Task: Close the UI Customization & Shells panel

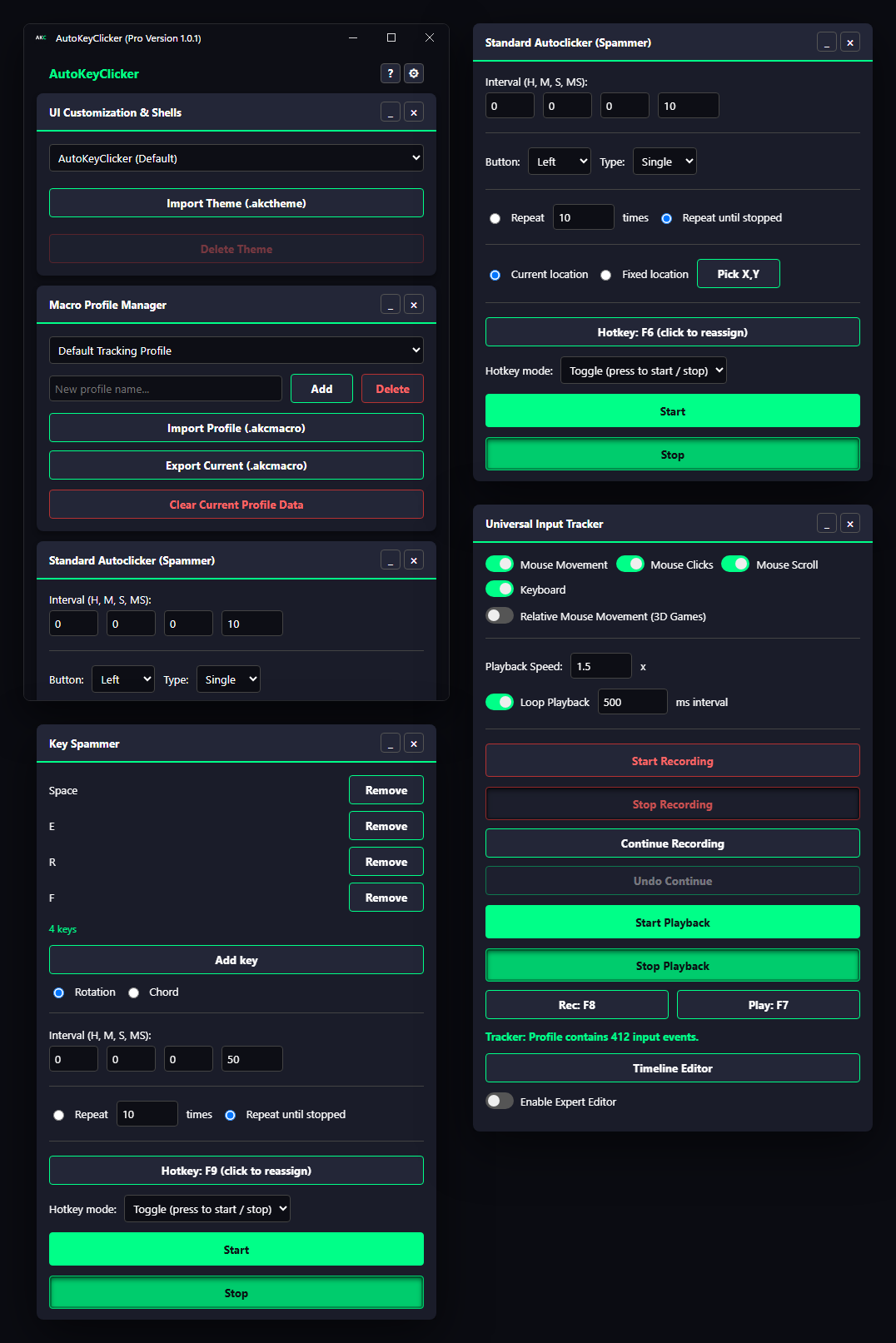Action: [x=414, y=112]
